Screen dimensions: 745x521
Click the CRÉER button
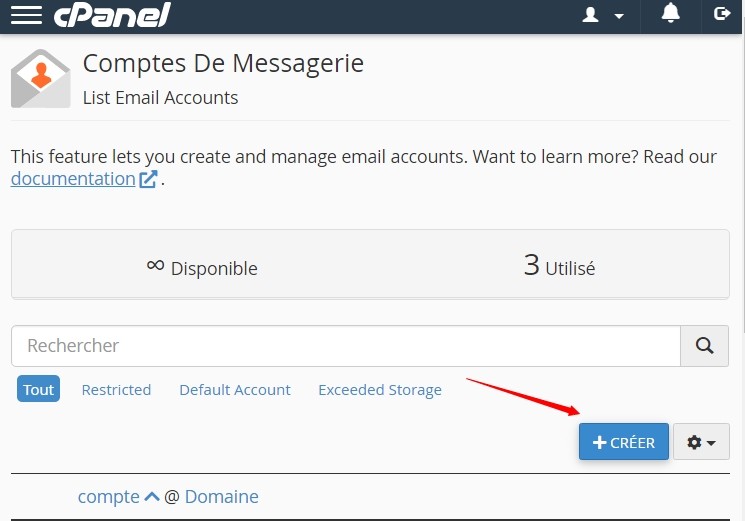(623, 442)
